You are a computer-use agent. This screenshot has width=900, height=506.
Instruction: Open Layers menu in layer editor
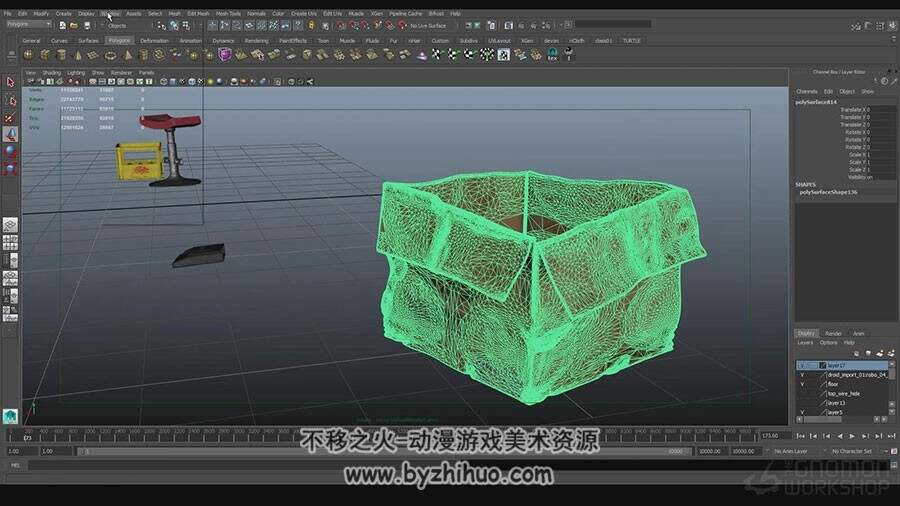805,342
